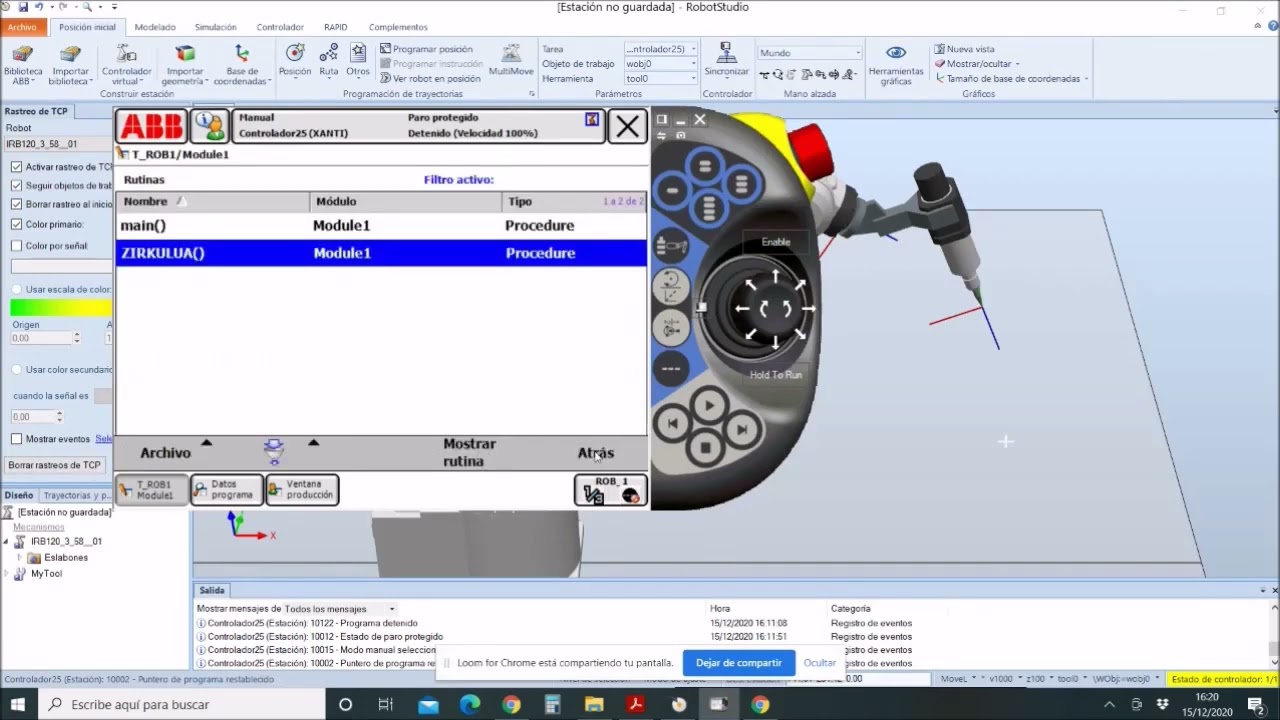Switch to RAPID ribbon tab
The width and height of the screenshot is (1280, 720).
coord(336,27)
